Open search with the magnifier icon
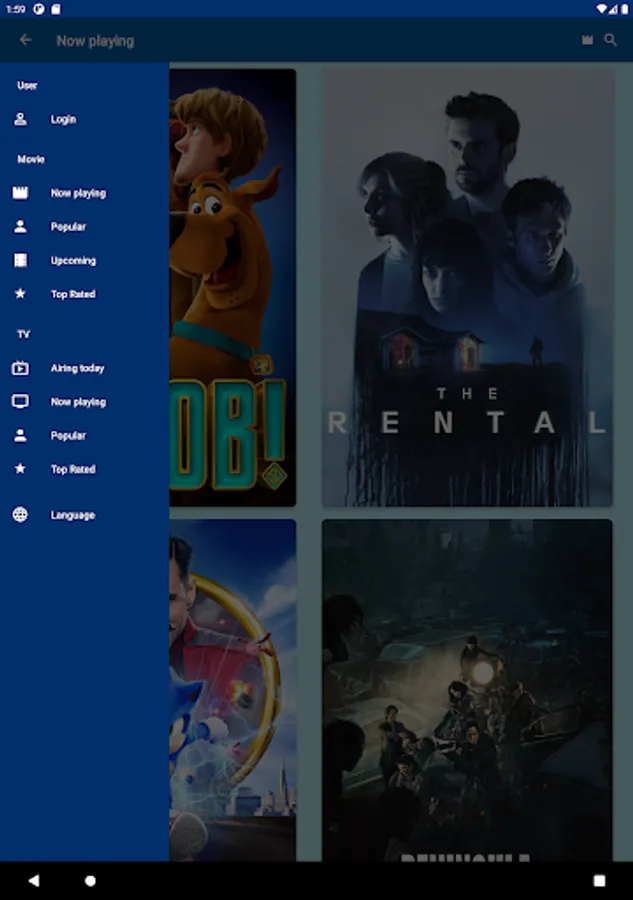 [x=611, y=40]
